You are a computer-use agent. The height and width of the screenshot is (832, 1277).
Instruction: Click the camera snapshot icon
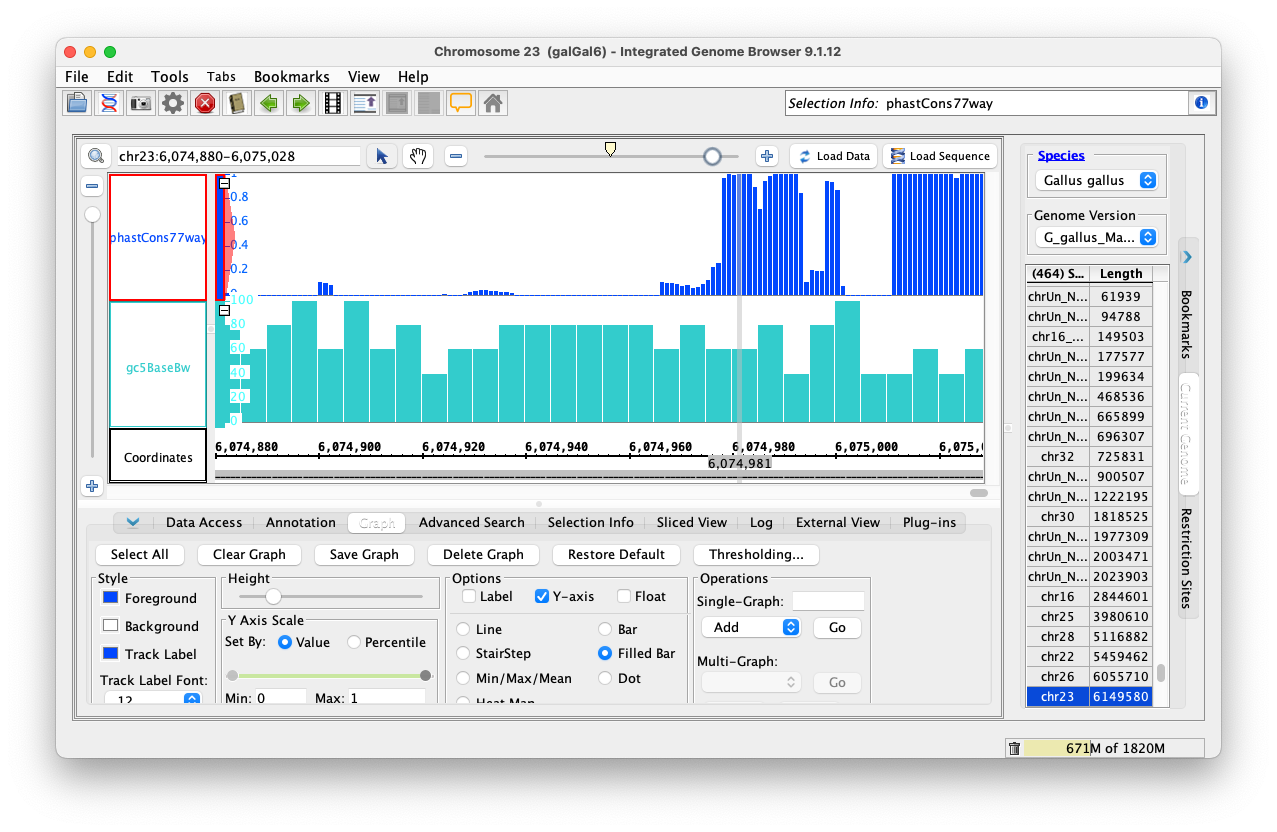tap(141, 103)
